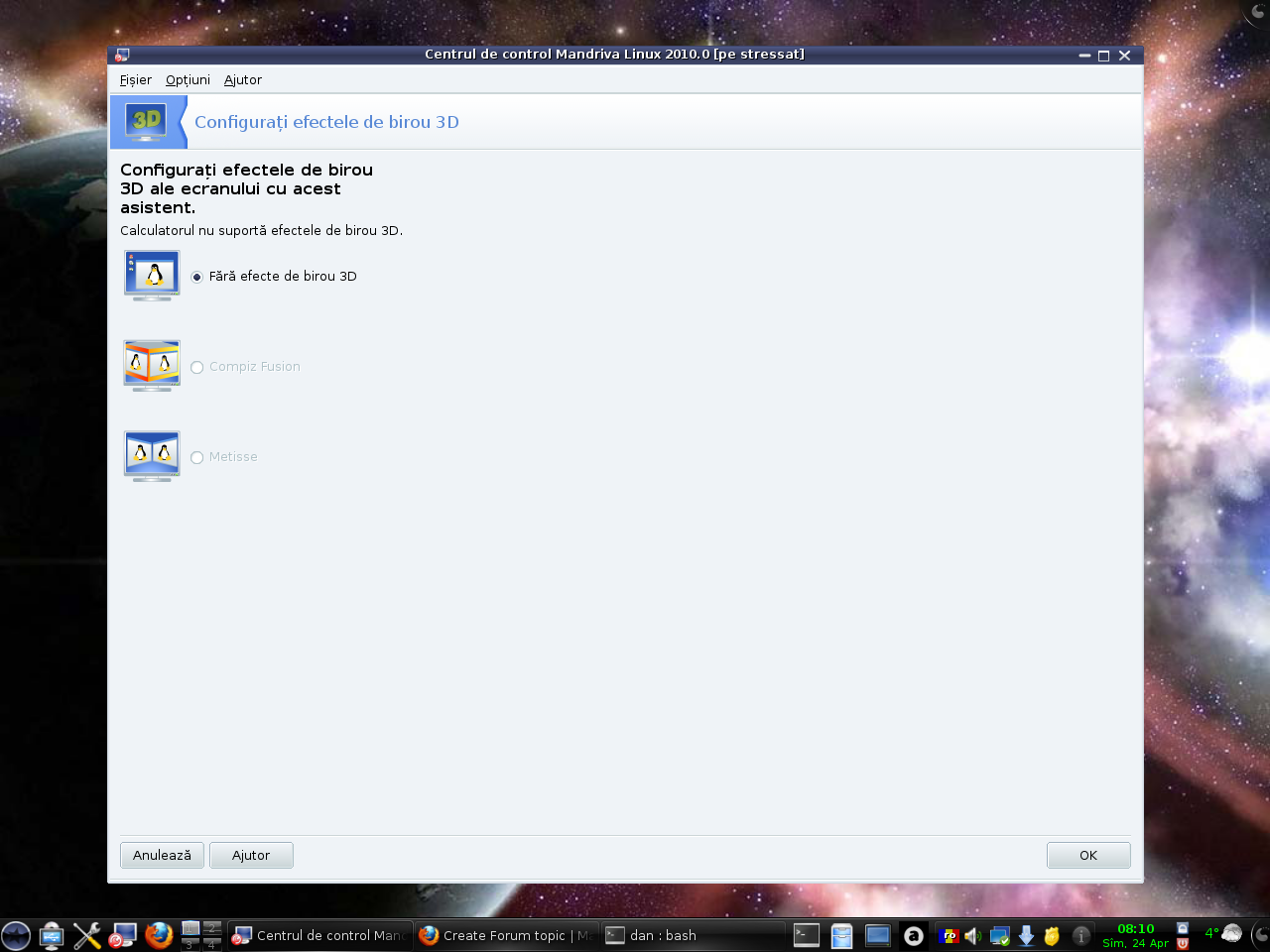Click the lock screen icon

point(1183,928)
